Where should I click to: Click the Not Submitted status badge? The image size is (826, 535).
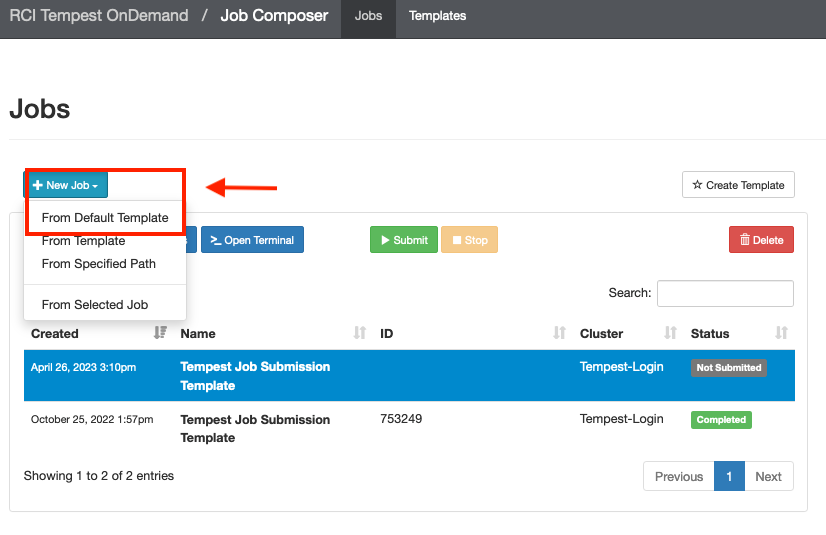point(729,368)
